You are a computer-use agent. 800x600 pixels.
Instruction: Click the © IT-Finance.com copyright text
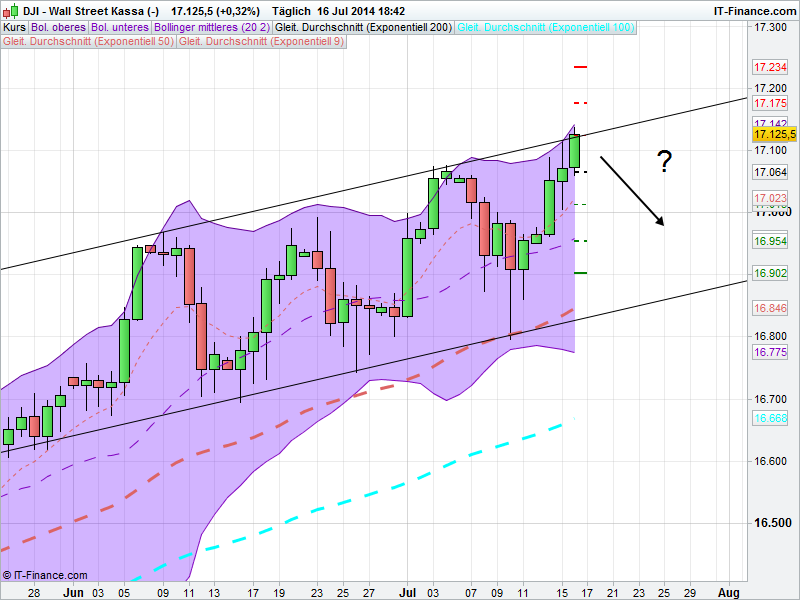tap(45, 576)
